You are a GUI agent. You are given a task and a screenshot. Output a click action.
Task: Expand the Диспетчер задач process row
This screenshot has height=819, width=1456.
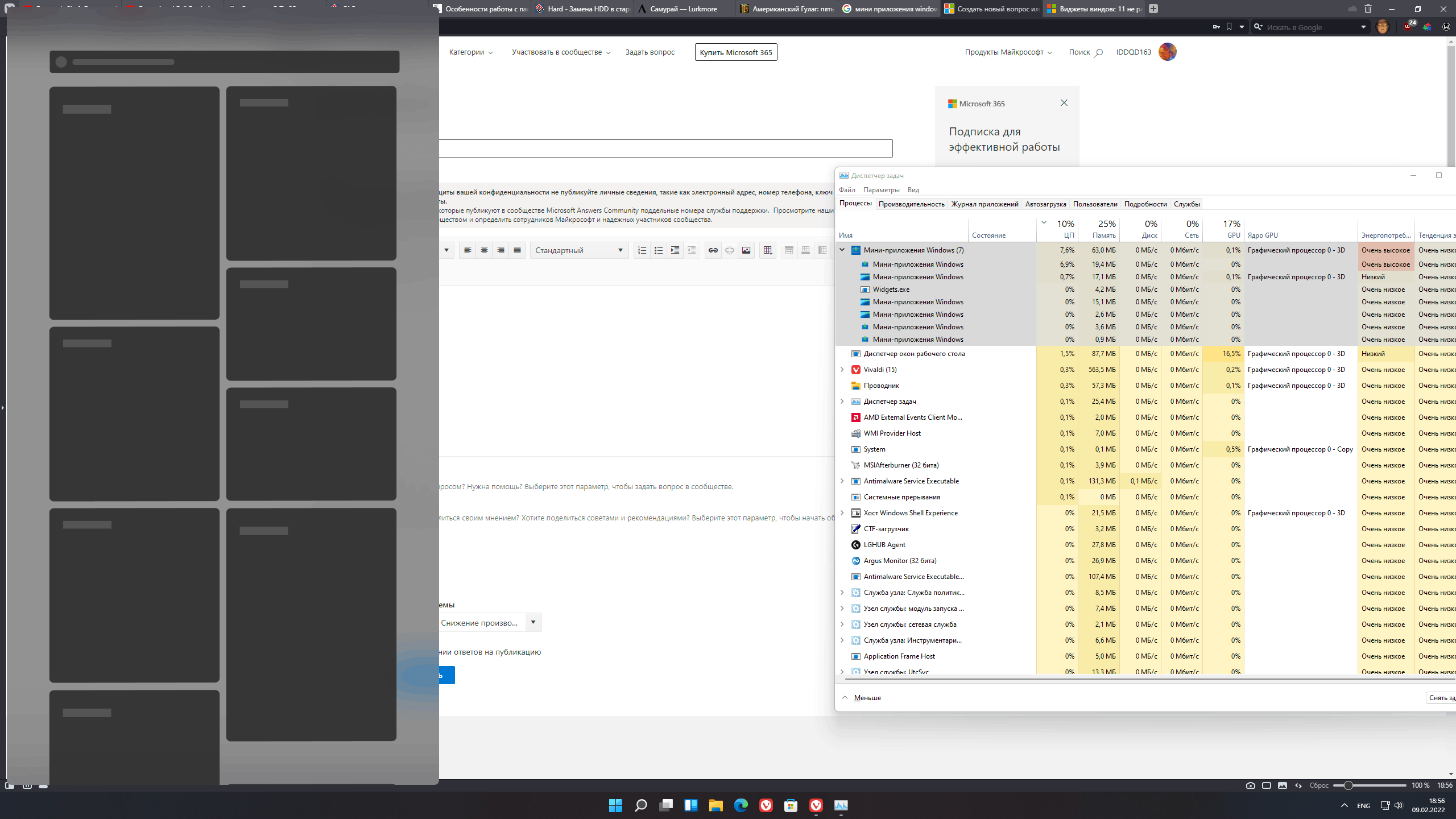pyautogui.click(x=842, y=402)
